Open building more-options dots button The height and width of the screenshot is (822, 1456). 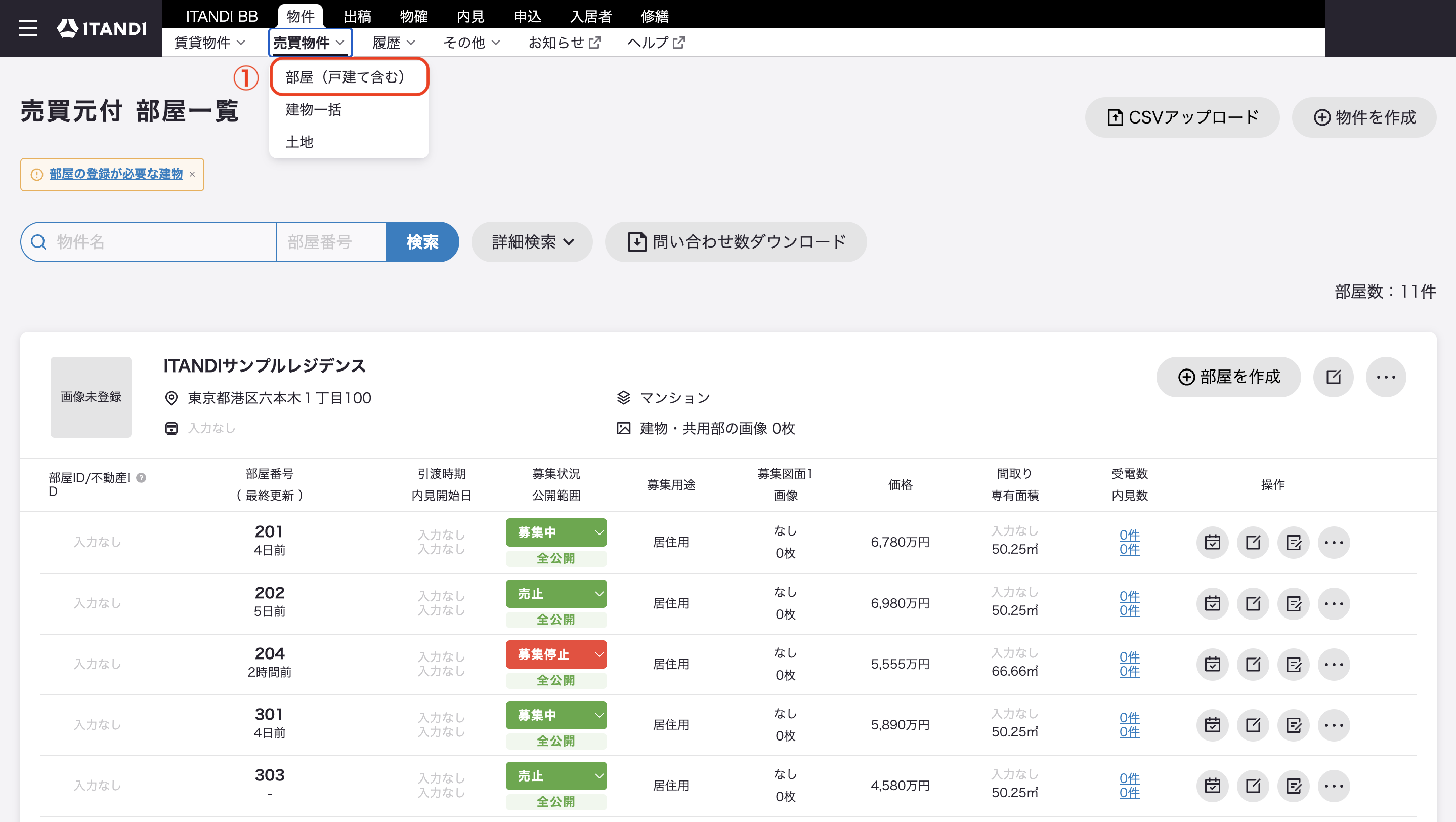(x=1386, y=377)
